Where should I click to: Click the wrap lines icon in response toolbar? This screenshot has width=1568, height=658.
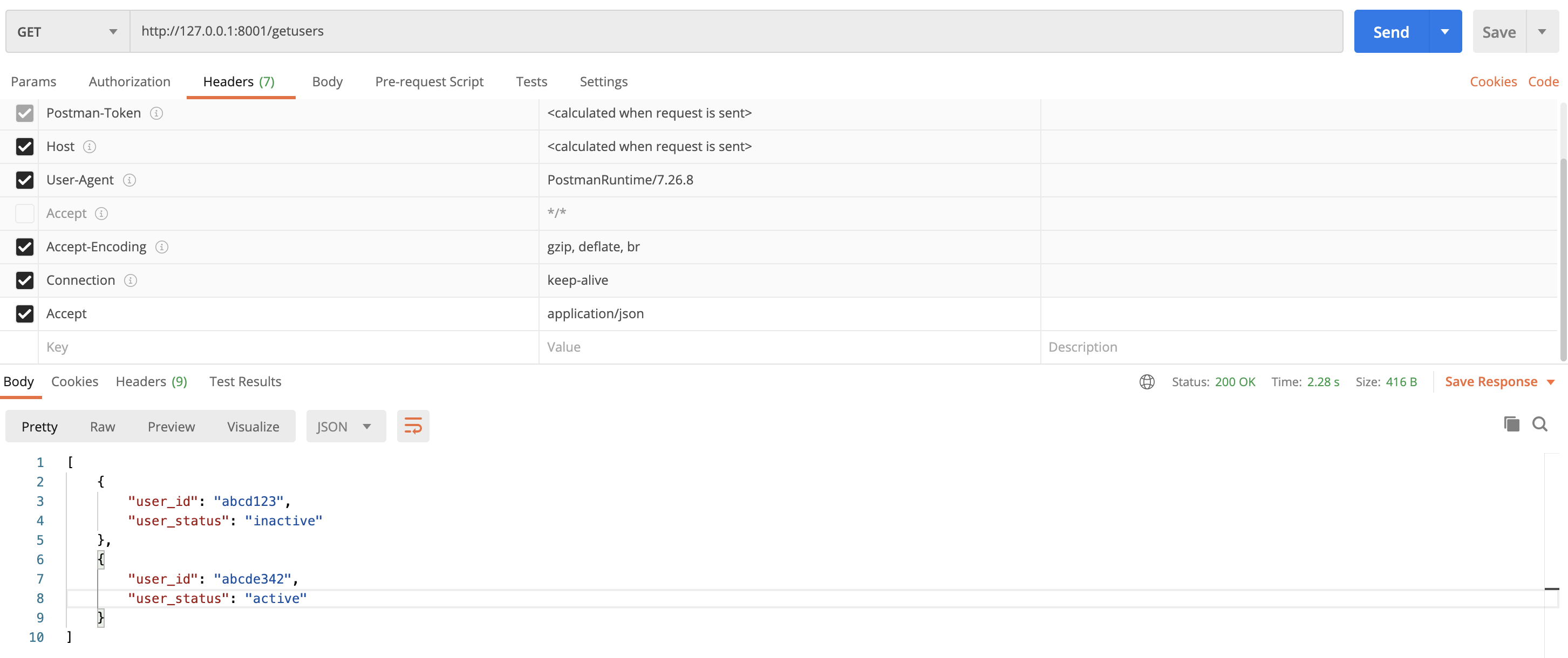(x=413, y=426)
